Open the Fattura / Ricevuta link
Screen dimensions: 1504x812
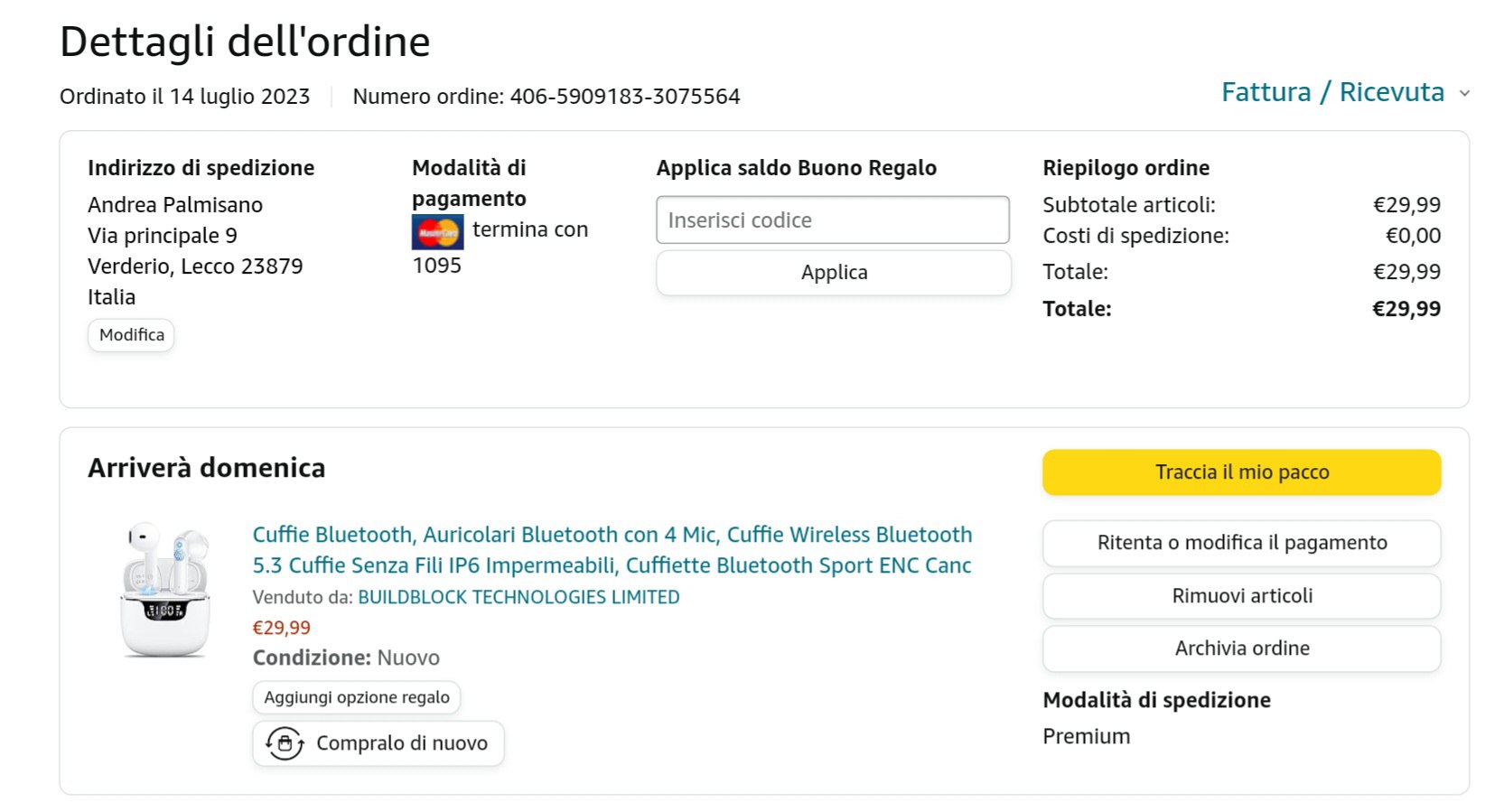(x=1332, y=92)
